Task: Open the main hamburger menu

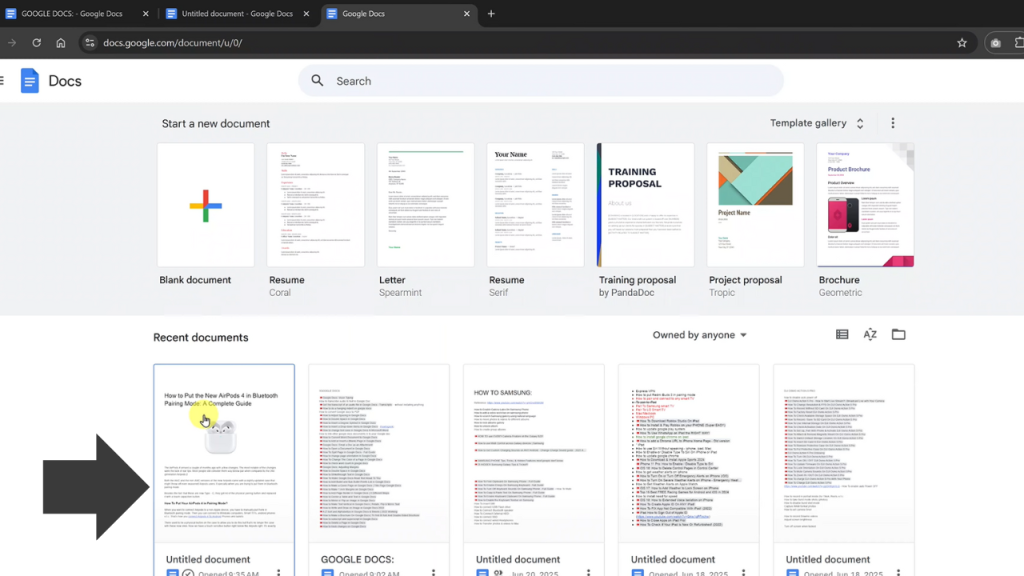Action: [x=2, y=81]
